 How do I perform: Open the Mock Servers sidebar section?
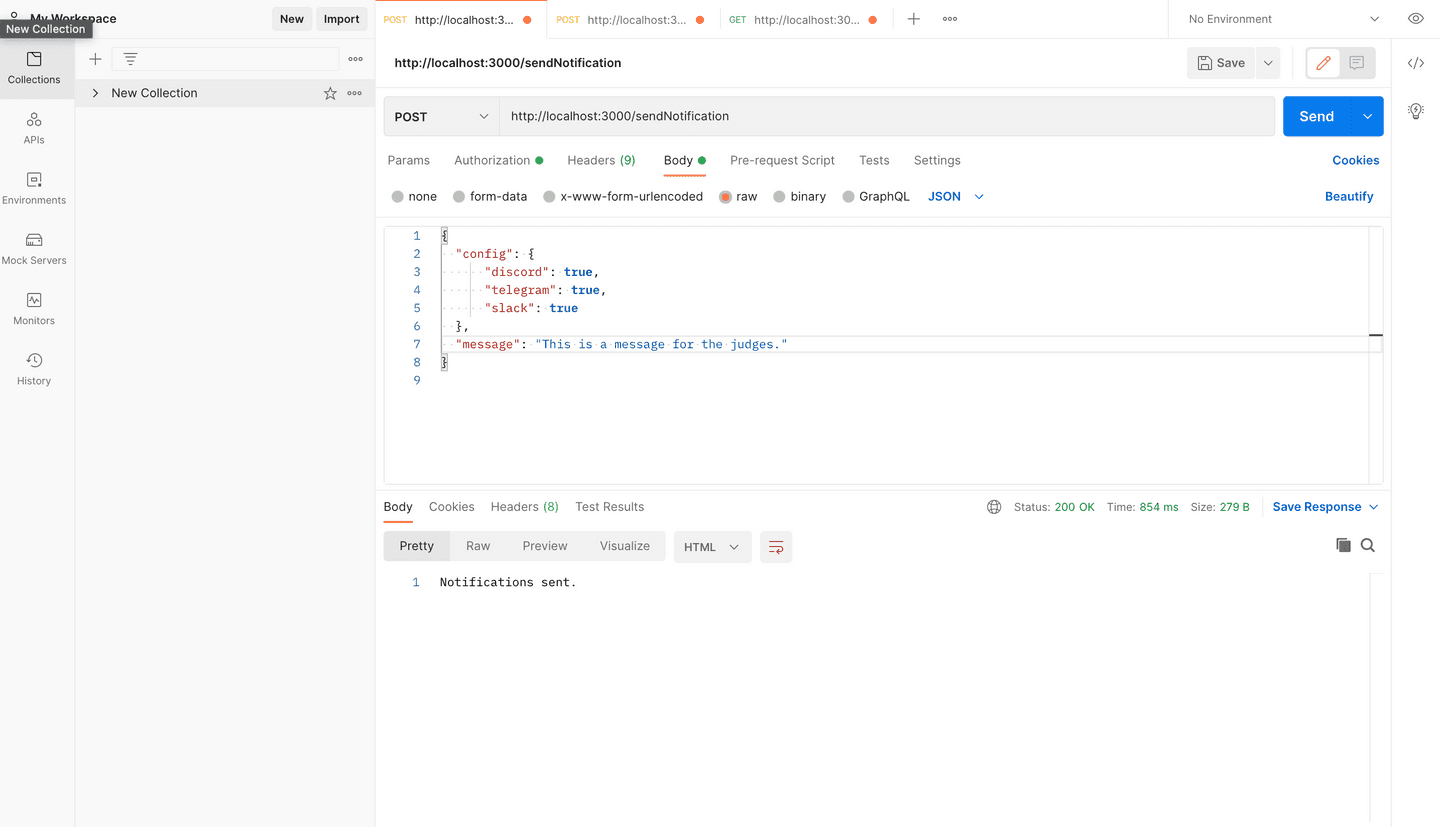tap(34, 249)
